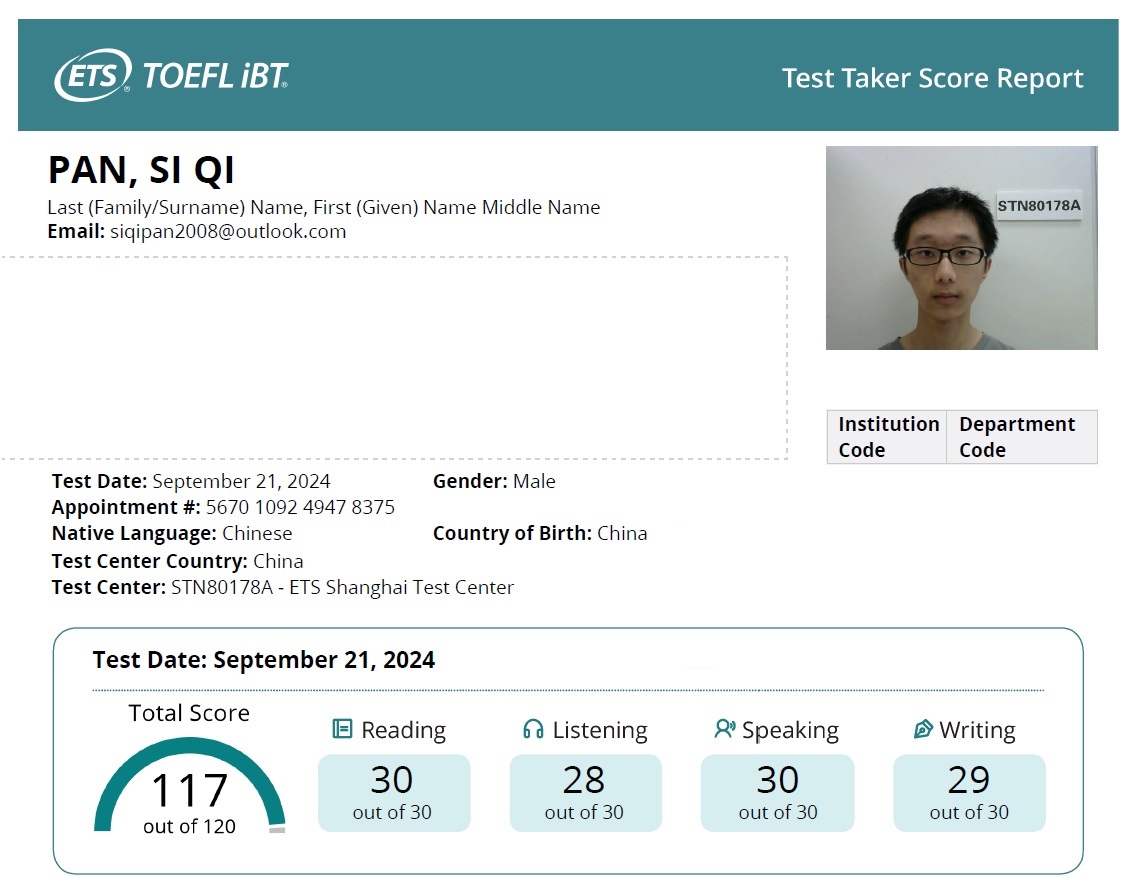1128x886 pixels.
Task: Select the Listening score box showing 28
Action: click(585, 793)
